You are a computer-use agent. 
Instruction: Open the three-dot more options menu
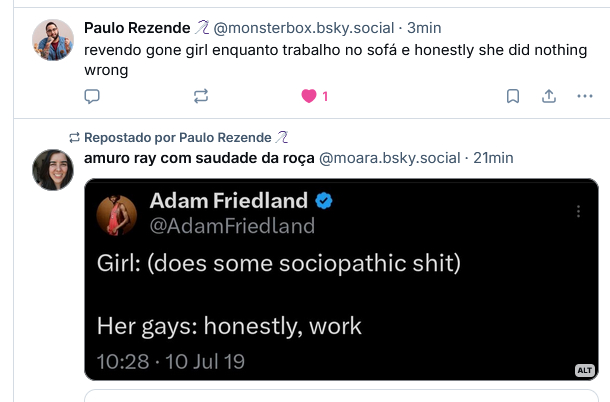(585, 96)
